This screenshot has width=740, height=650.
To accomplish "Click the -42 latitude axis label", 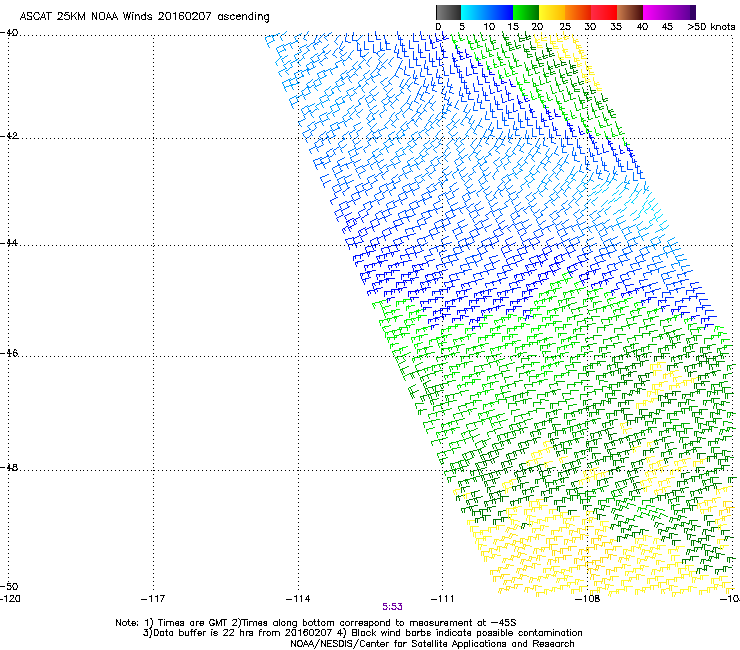I will (x=9, y=136).
